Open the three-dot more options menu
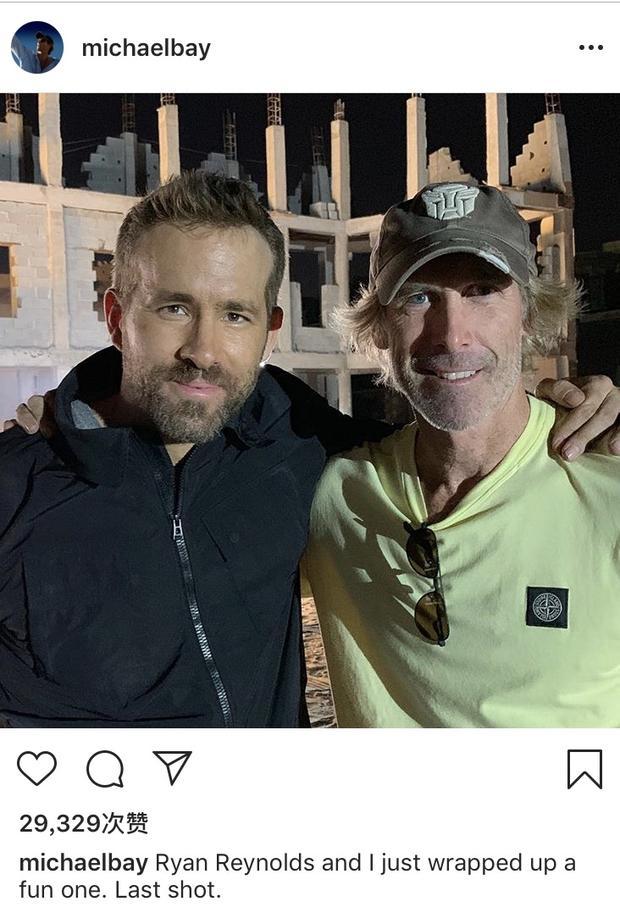The width and height of the screenshot is (620, 907). pos(591,47)
